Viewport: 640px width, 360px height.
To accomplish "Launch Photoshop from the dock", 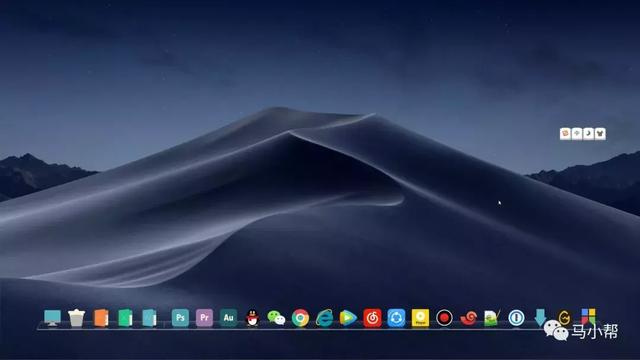I will click(180, 318).
